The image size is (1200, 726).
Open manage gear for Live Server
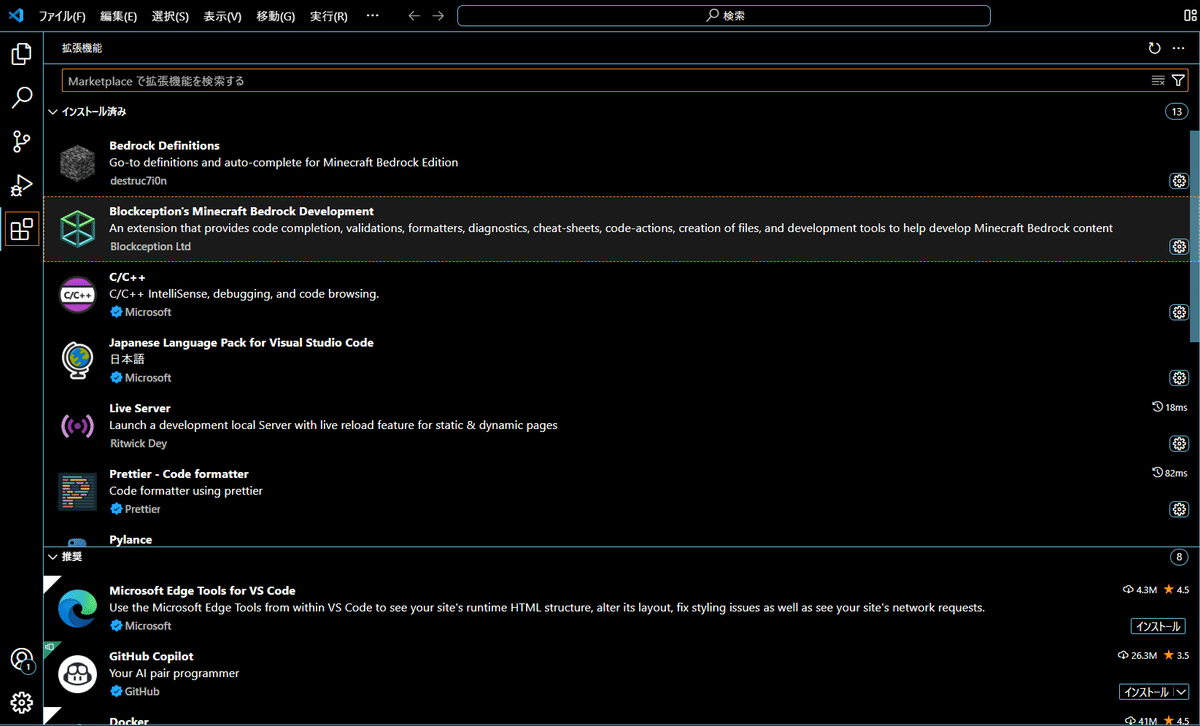click(x=1178, y=443)
